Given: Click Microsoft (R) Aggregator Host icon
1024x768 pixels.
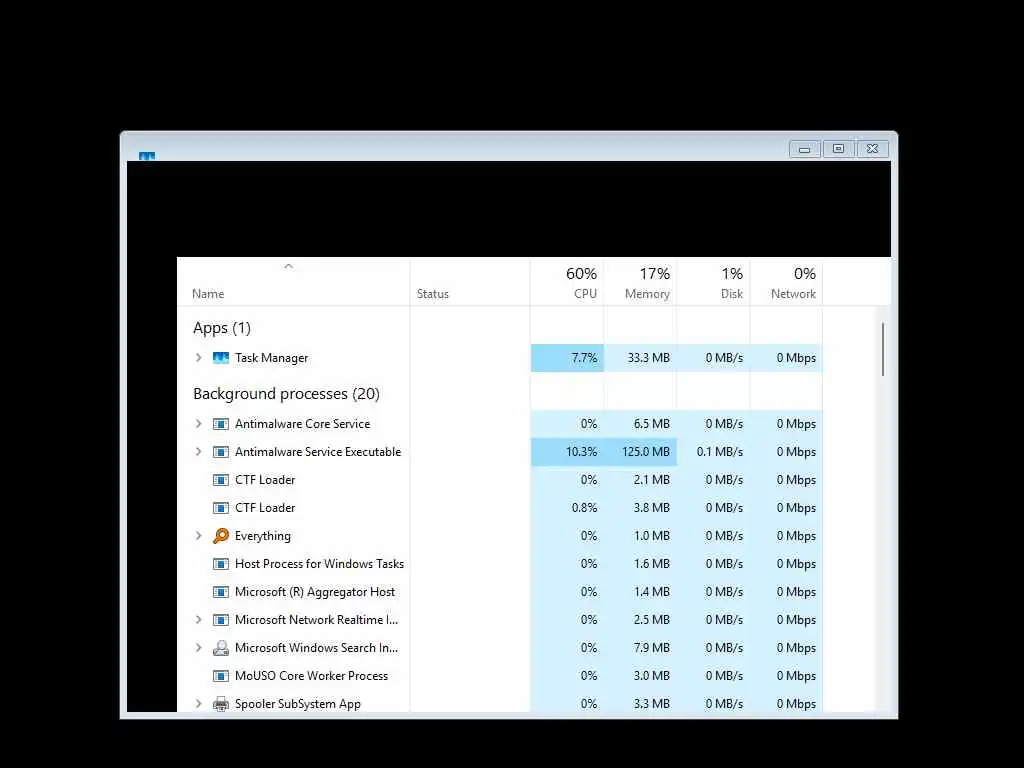Looking at the screenshot, I should pos(221,592).
